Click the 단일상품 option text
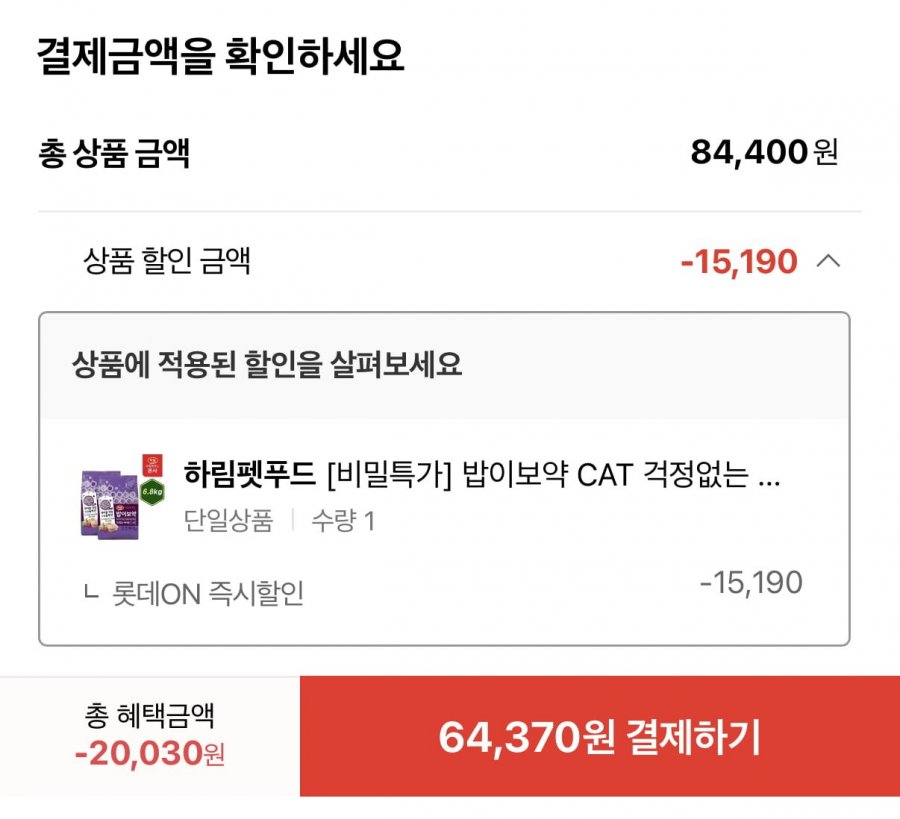Screen dimensions: 900x819 click(228, 521)
